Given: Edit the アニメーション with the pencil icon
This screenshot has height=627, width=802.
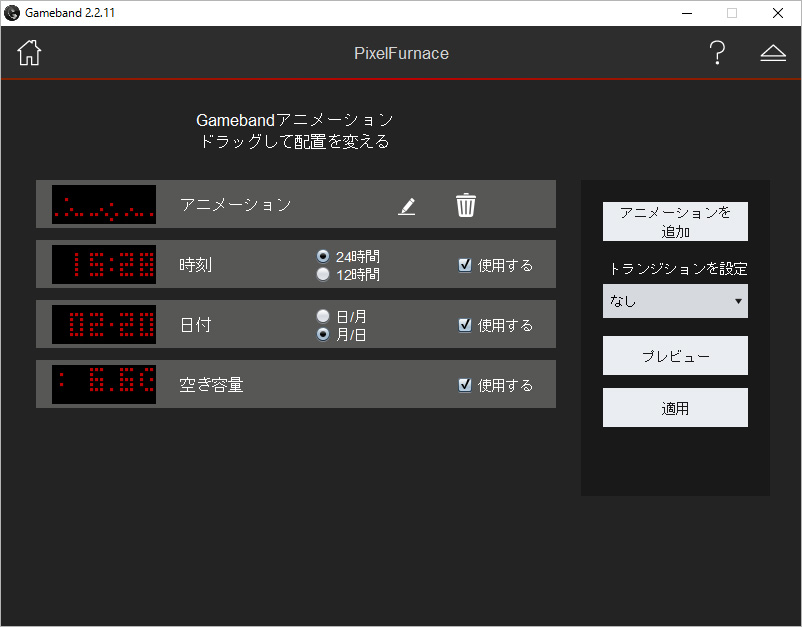Looking at the screenshot, I should (407, 206).
